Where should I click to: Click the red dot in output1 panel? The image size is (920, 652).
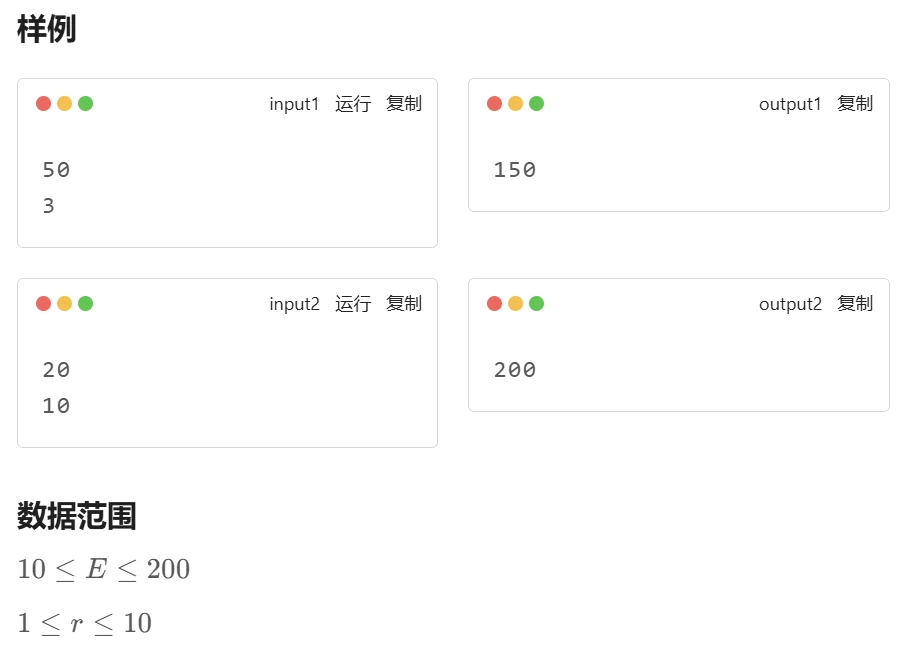tap(495, 103)
